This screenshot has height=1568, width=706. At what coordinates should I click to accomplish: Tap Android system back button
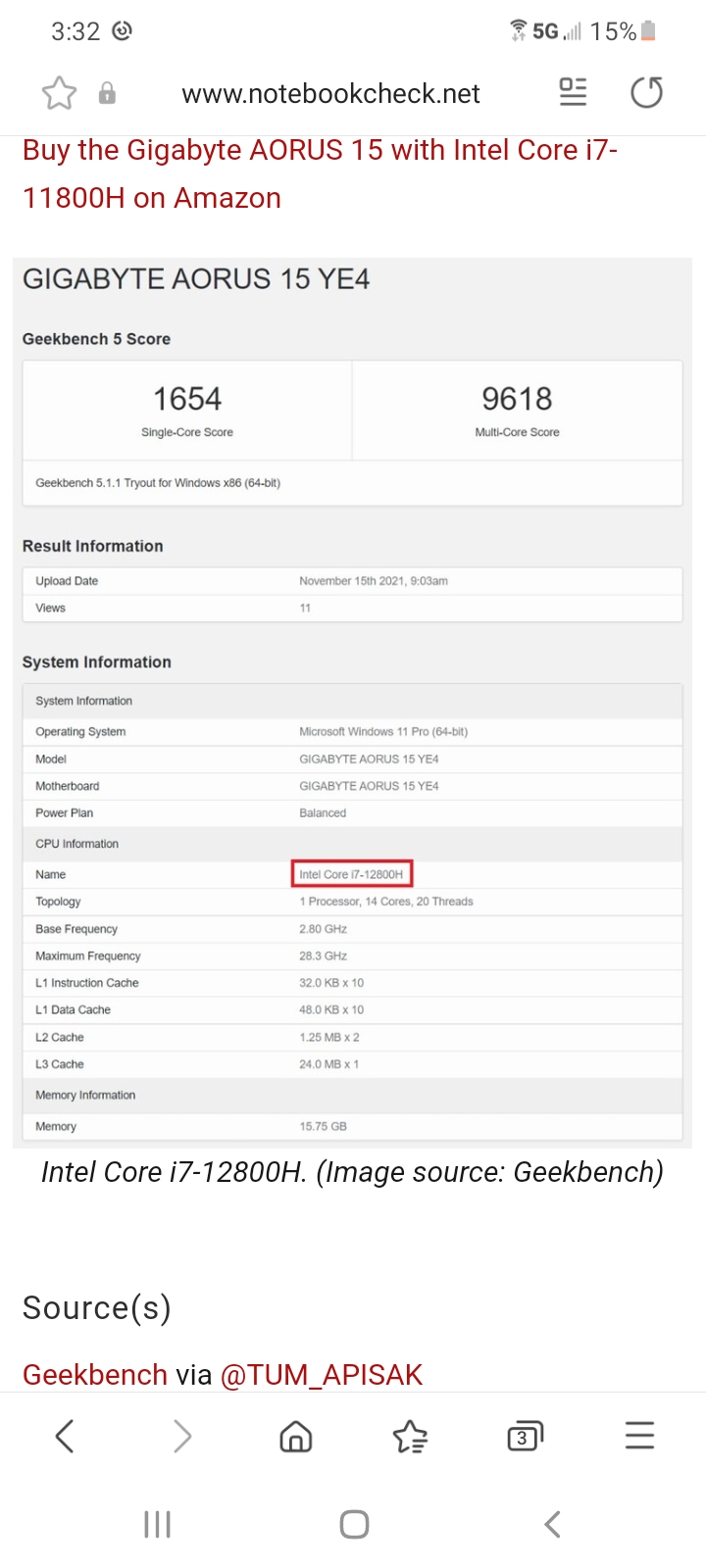click(x=552, y=1524)
